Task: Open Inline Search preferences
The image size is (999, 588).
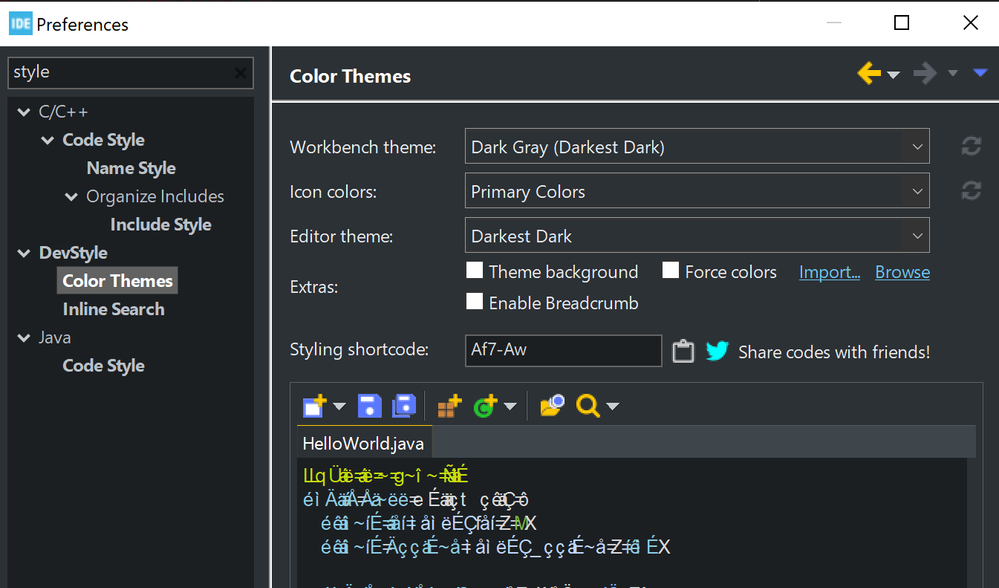Action: 113,310
